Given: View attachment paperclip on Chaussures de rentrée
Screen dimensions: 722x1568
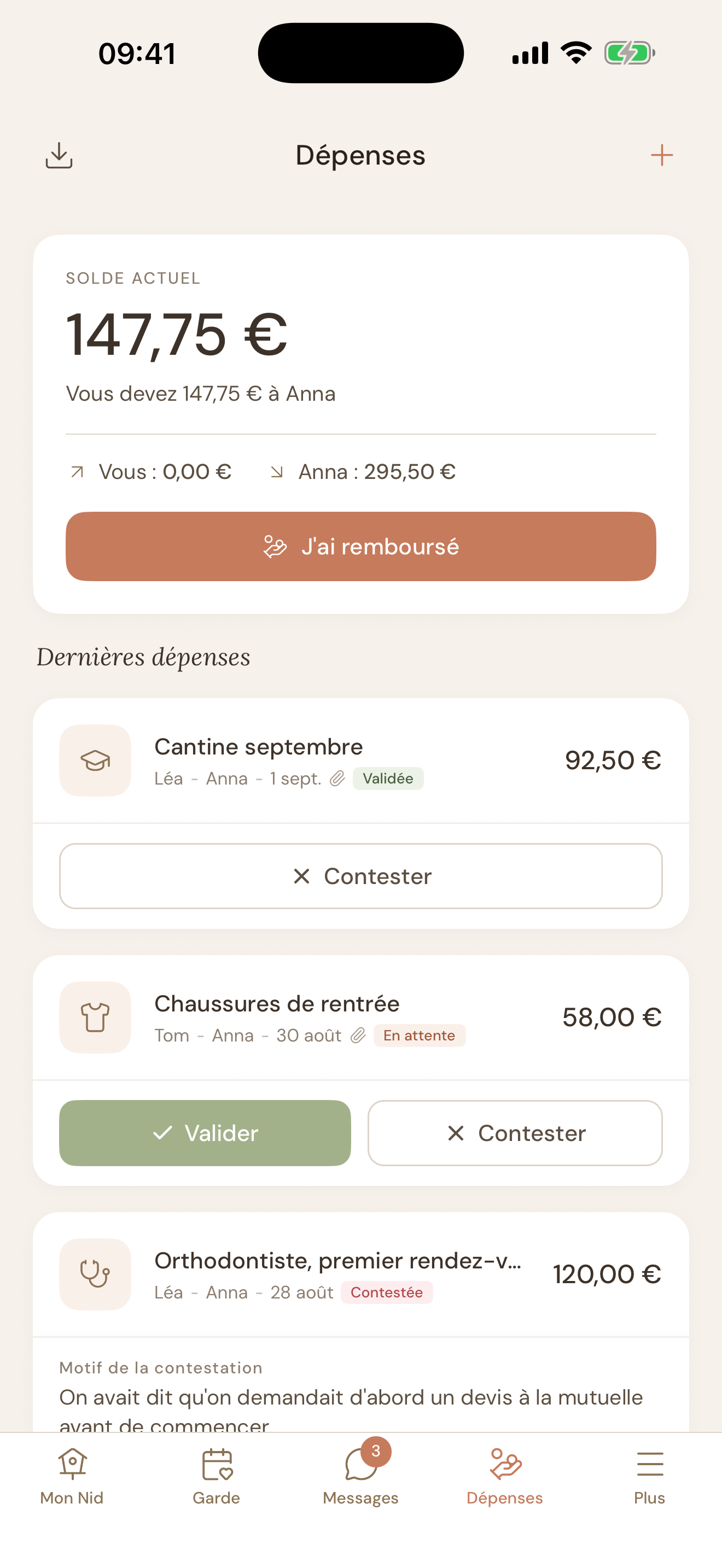Looking at the screenshot, I should point(358,1035).
